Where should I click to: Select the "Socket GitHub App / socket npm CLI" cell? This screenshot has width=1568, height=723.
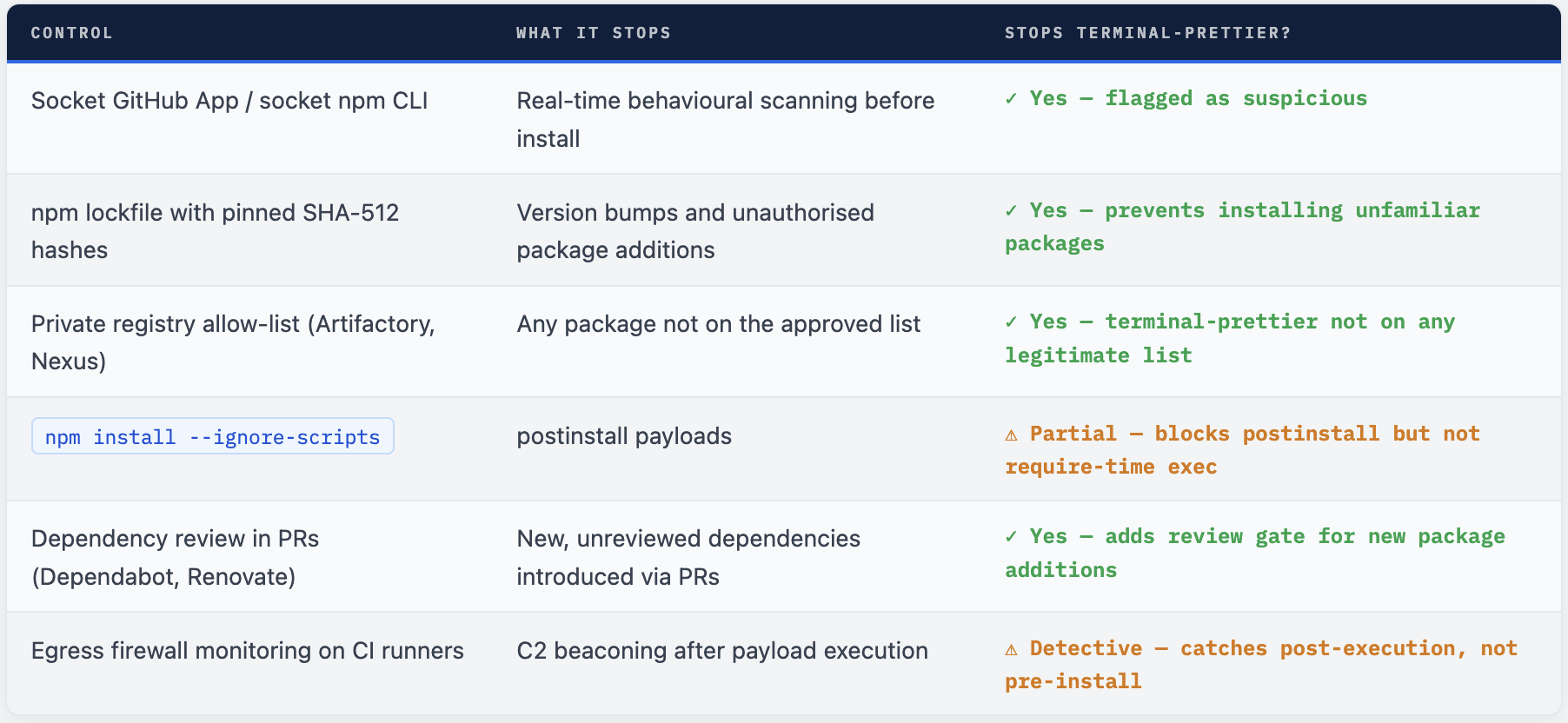point(229,101)
